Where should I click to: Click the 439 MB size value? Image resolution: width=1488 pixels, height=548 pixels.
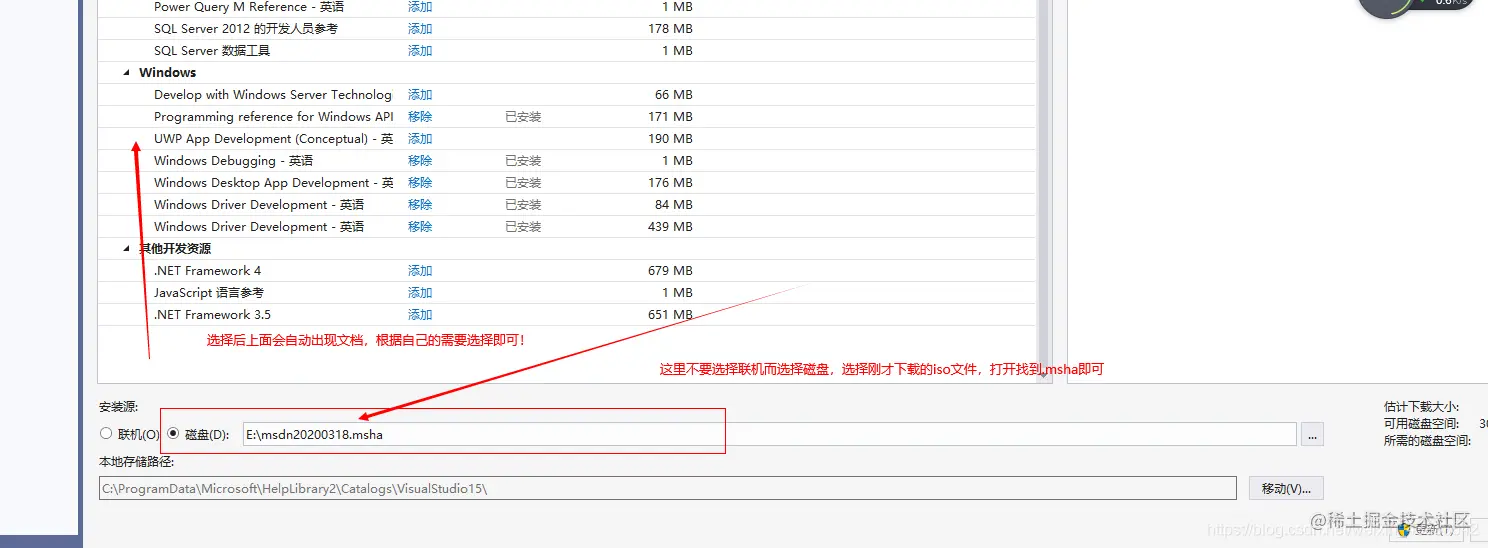[670, 227]
